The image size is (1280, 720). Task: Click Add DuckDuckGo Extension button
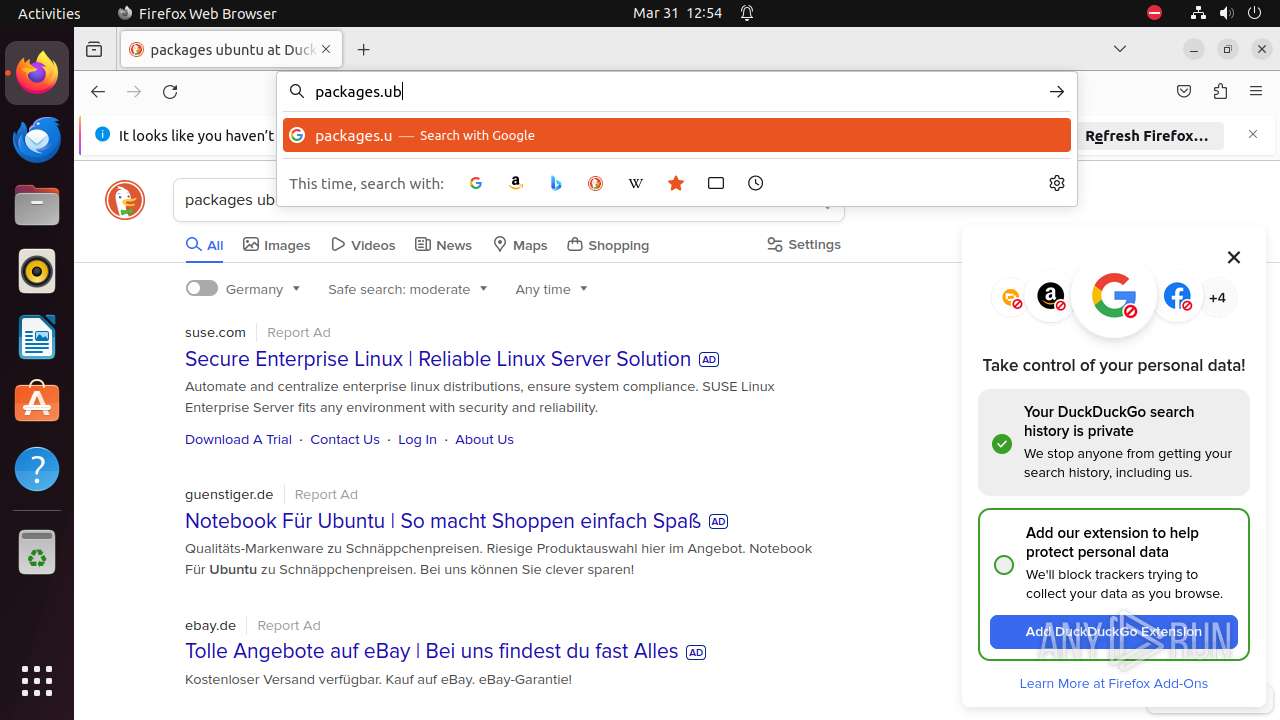1114,632
